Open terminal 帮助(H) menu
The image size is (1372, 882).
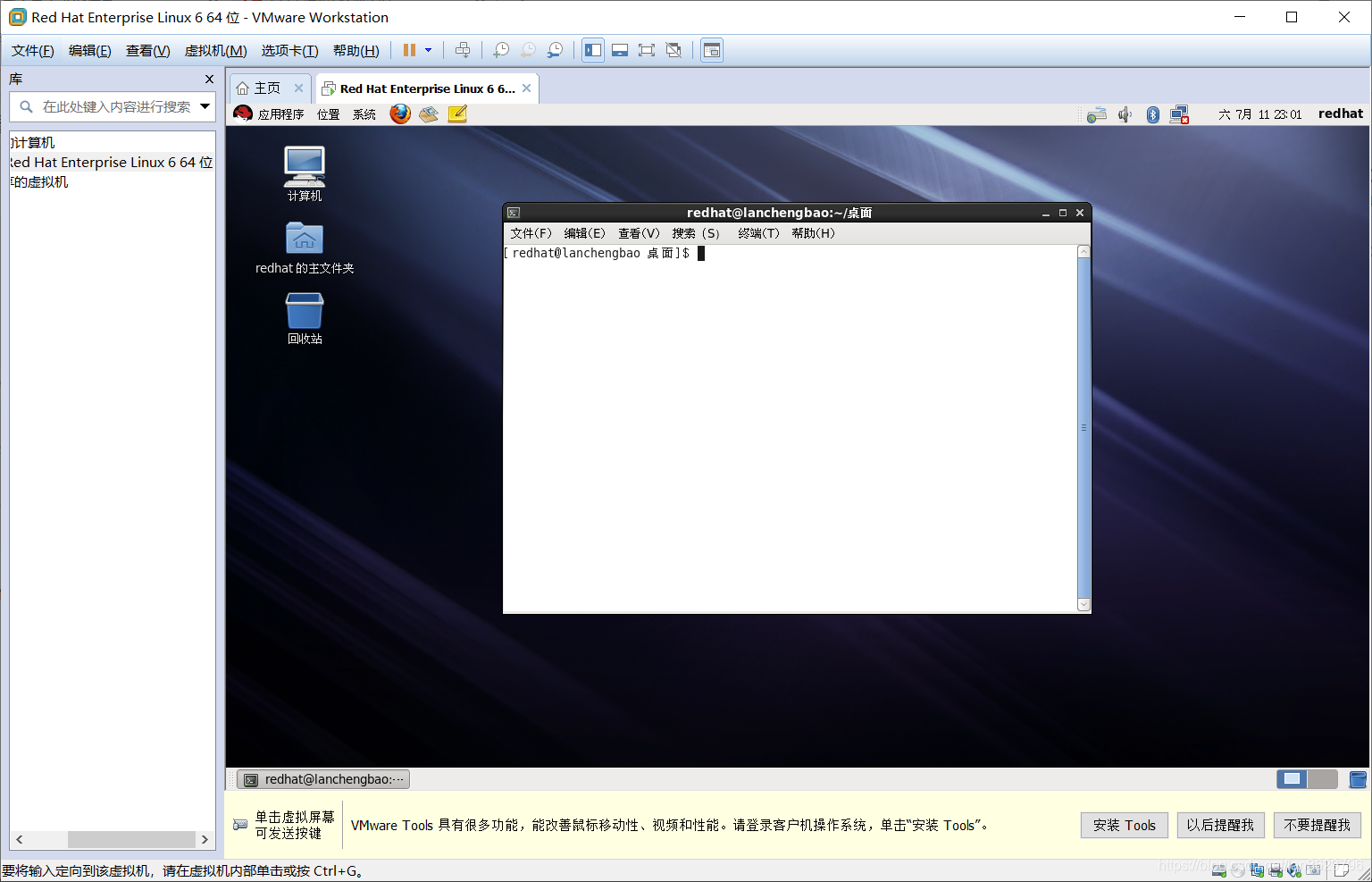[x=813, y=233]
